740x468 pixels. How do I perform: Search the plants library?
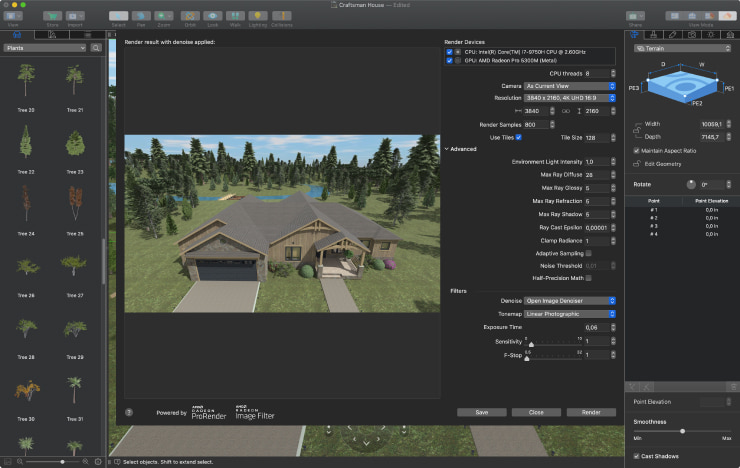96,48
